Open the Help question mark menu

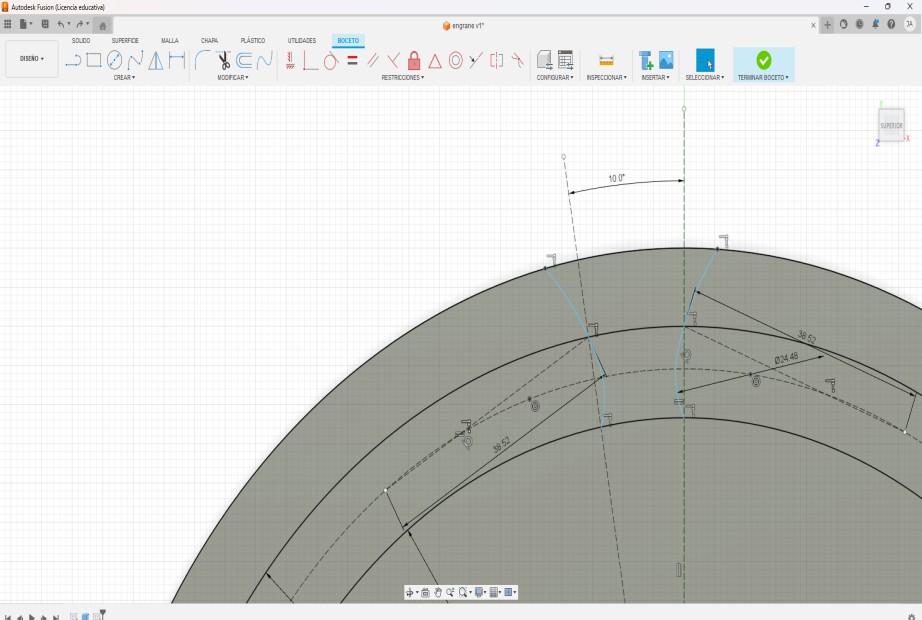[891, 24]
